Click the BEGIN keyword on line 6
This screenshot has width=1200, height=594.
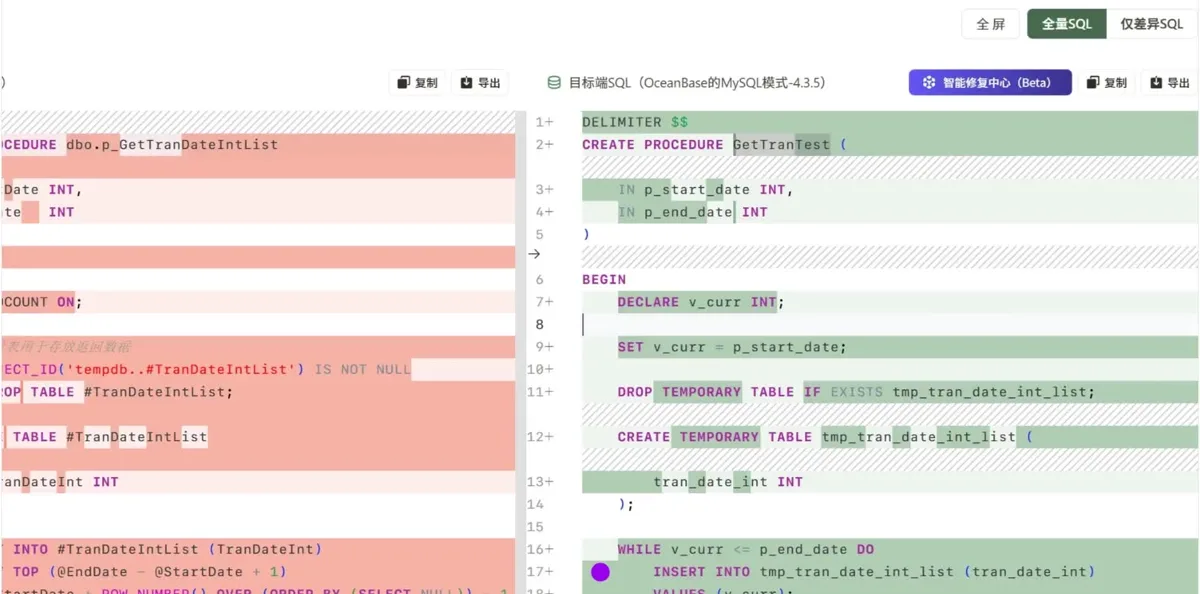click(604, 280)
